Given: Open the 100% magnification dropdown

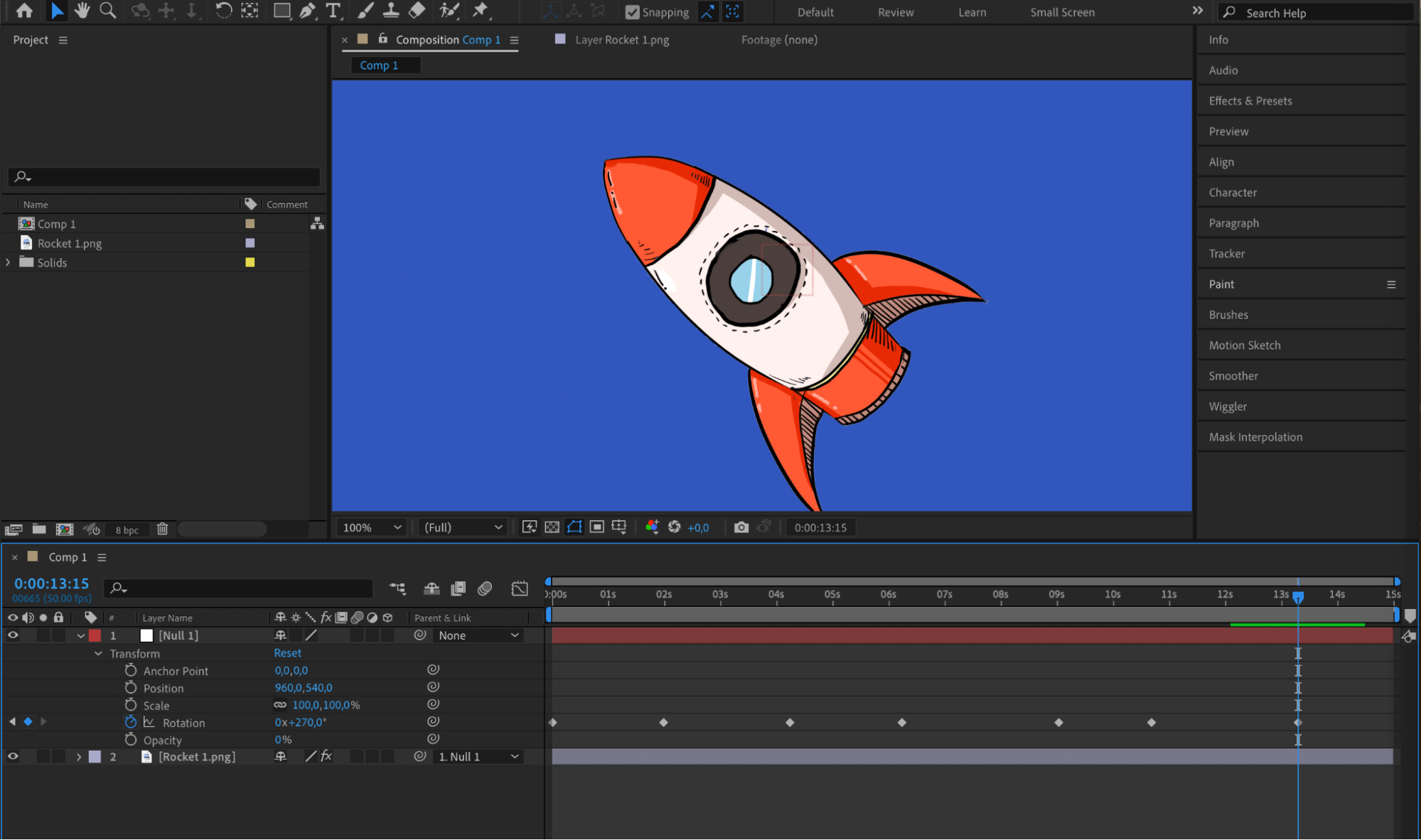Looking at the screenshot, I should (x=372, y=527).
